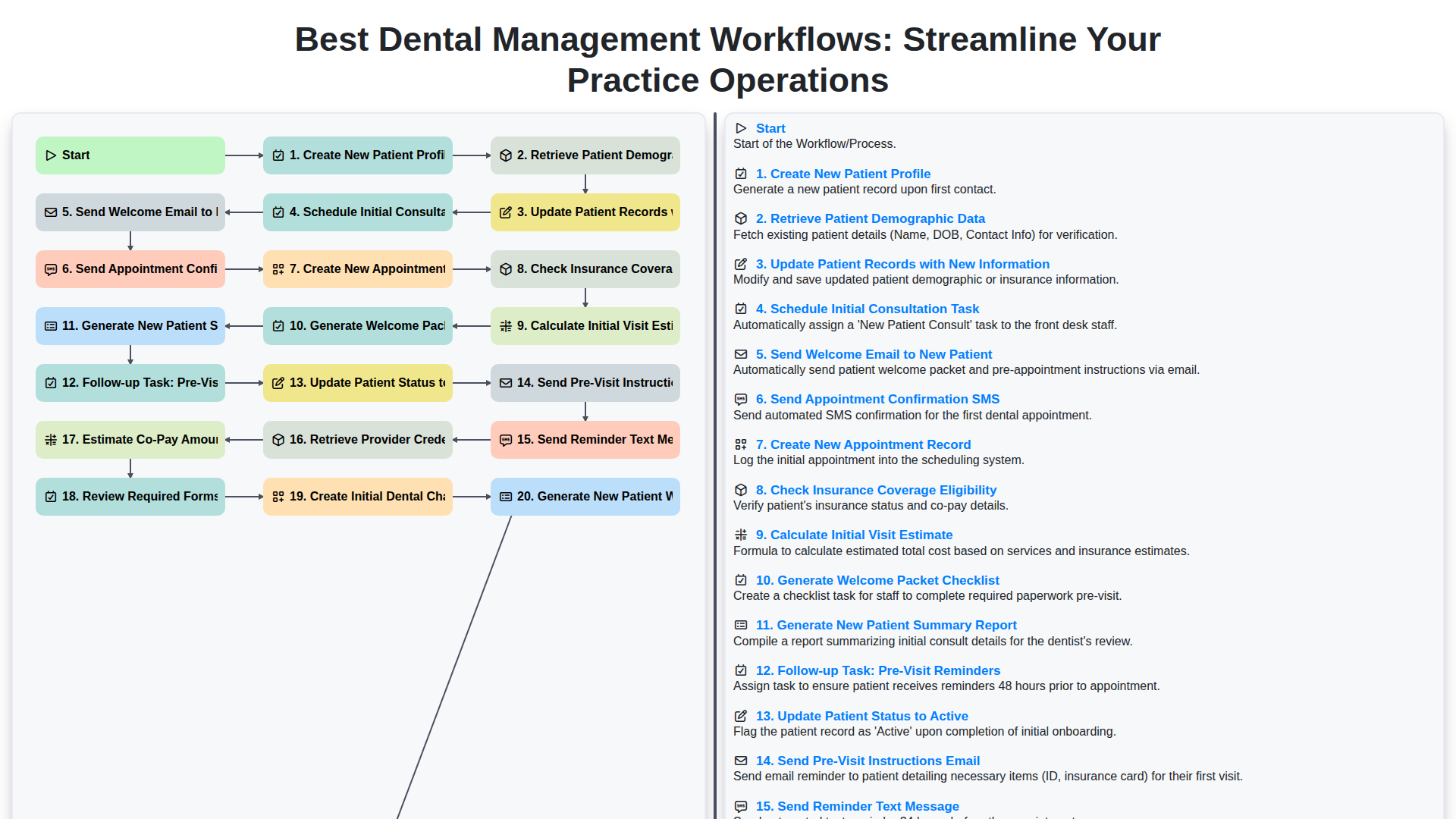
Task: Click the record icon on Create New Appointment node
Action: click(278, 269)
